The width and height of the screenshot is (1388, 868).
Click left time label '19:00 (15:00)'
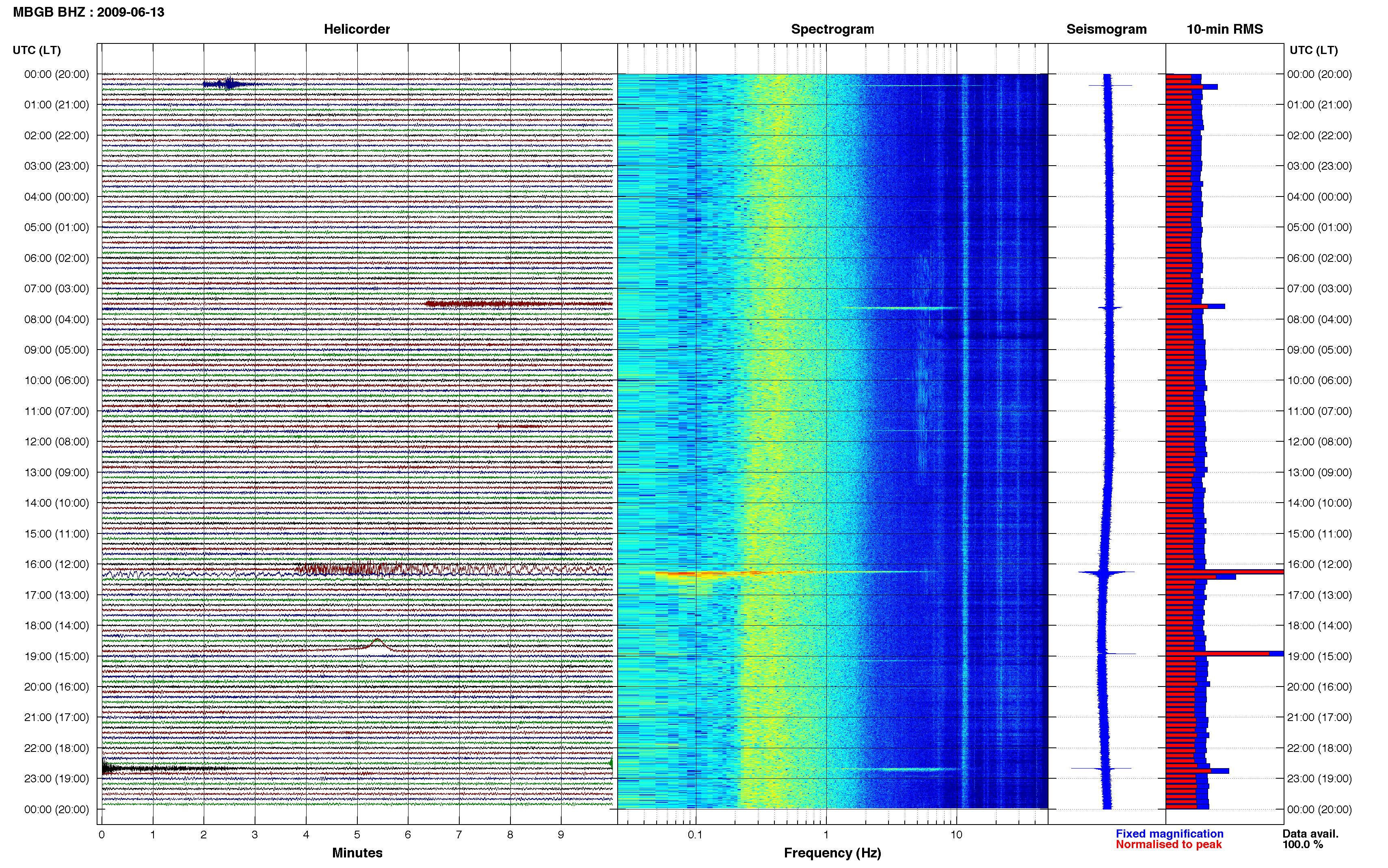click(x=56, y=656)
